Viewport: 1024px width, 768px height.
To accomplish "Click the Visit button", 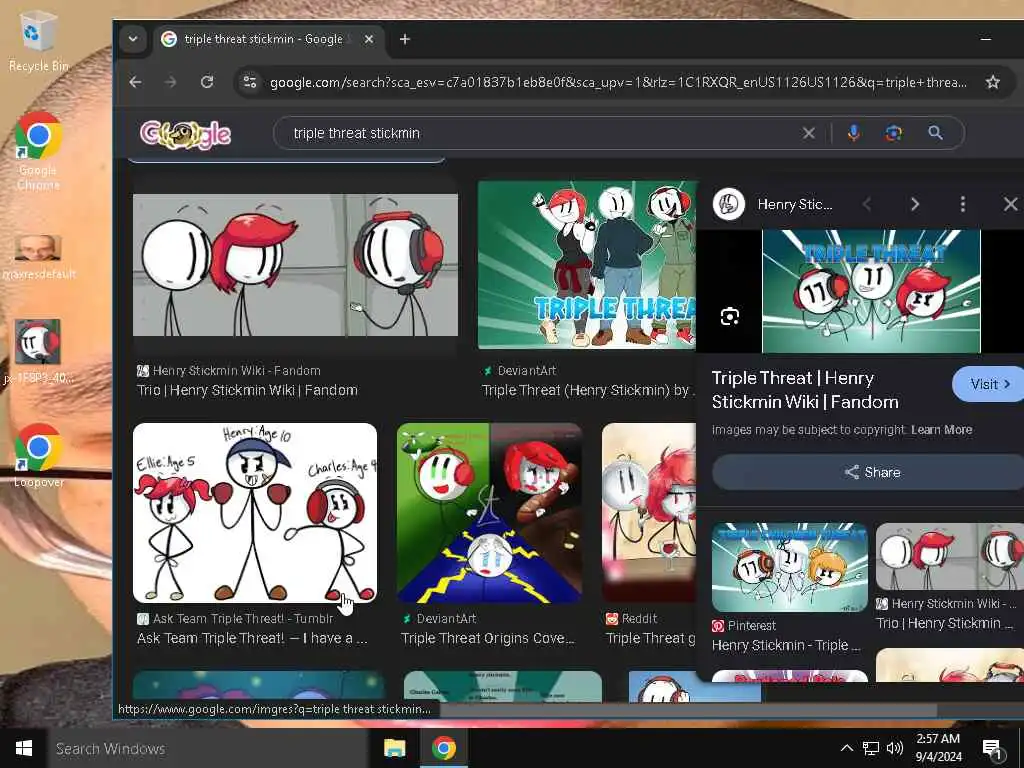I will (987, 384).
